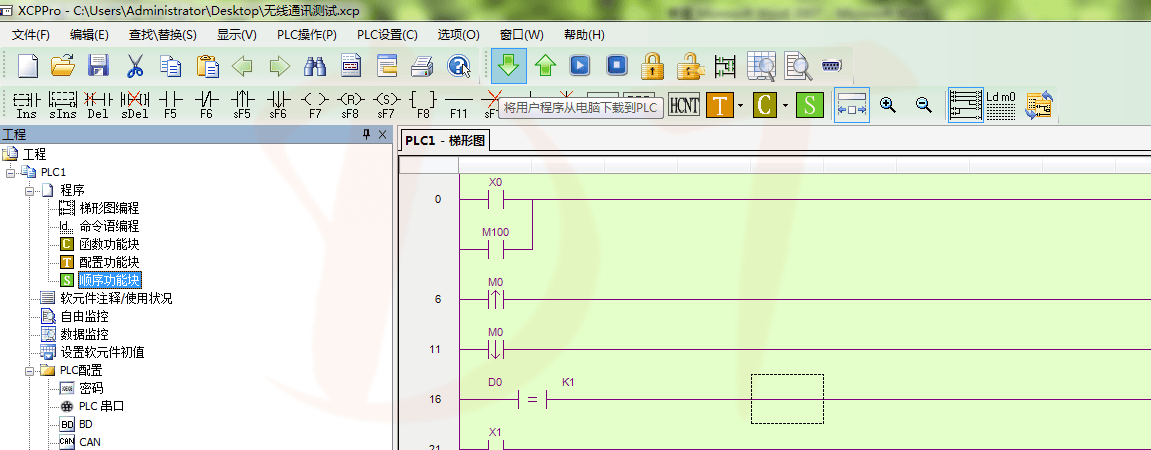The height and width of the screenshot is (450, 1151).
Task: Insert a node with the Ins tool
Action: click(26, 105)
